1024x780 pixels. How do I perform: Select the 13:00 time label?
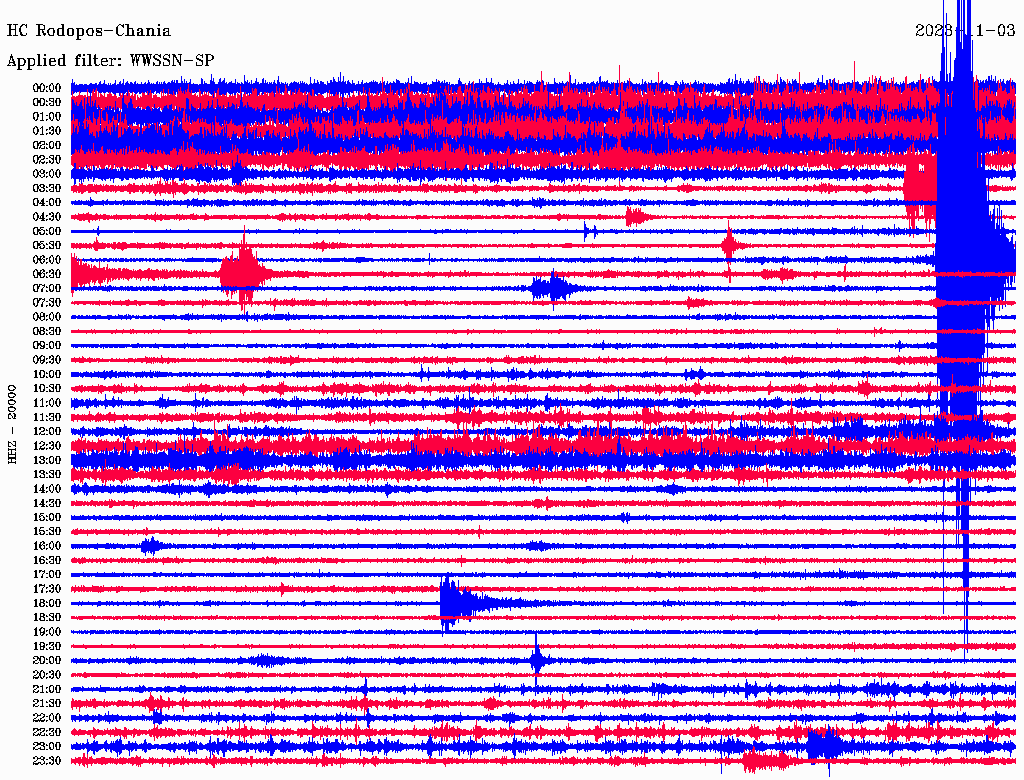[x=46, y=461]
